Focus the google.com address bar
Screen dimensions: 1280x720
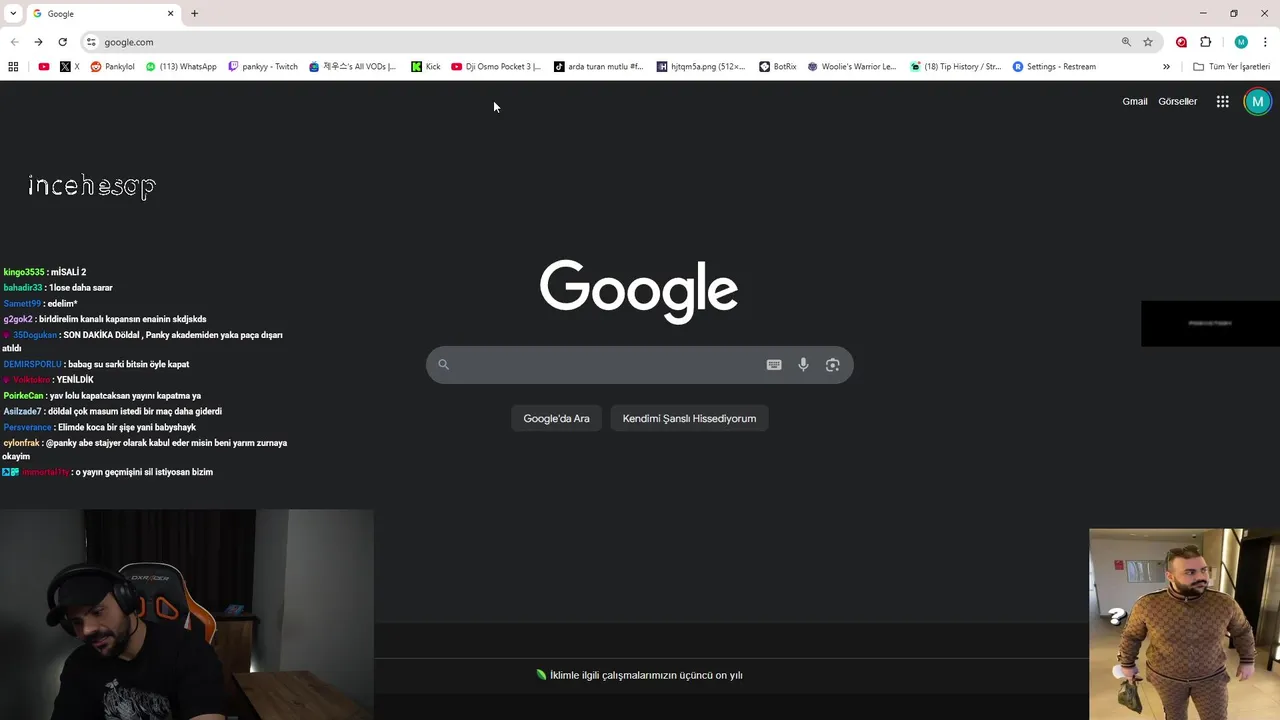[600, 42]
